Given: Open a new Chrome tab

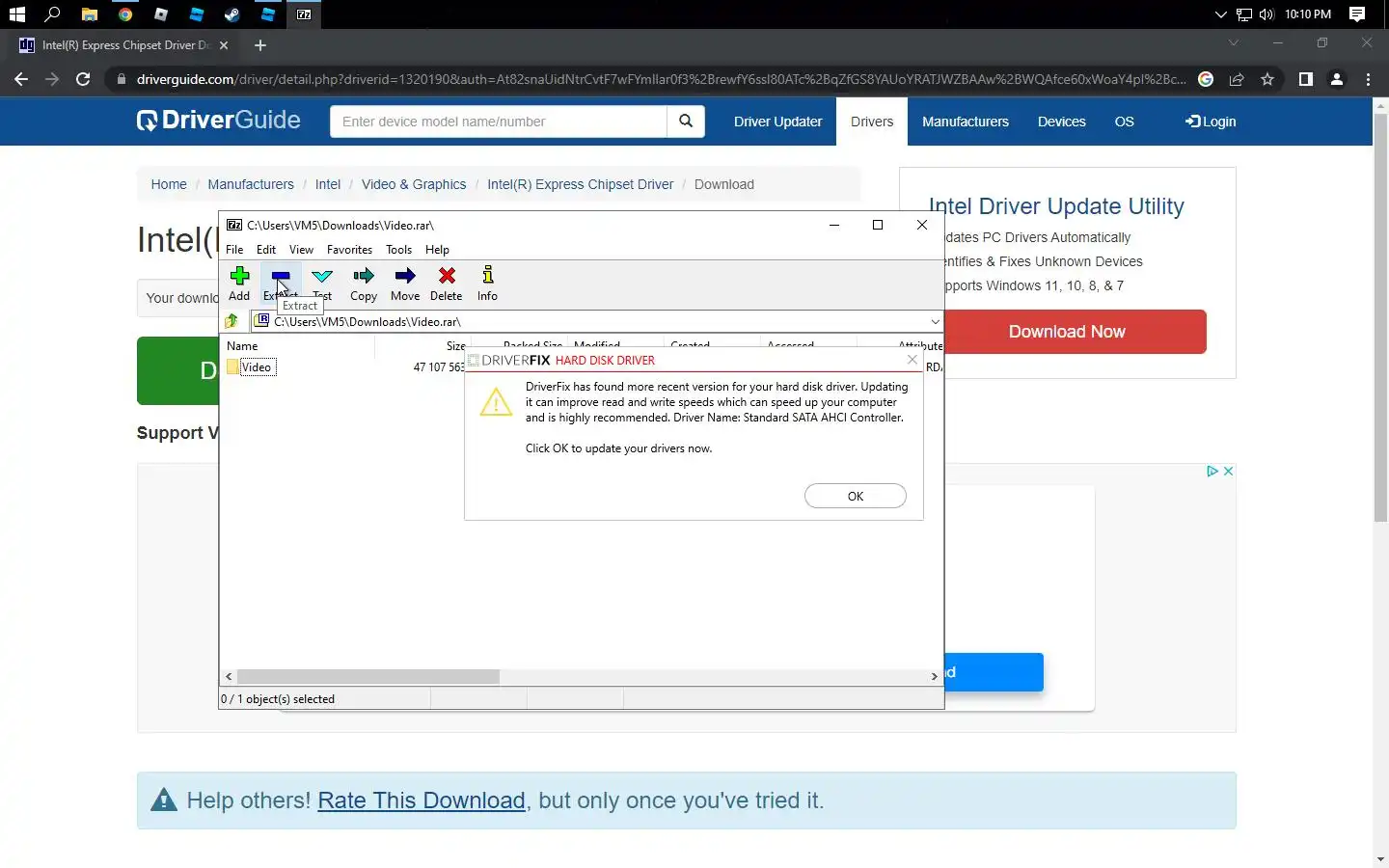Looking at the screenshot, I should click(260, 45).
